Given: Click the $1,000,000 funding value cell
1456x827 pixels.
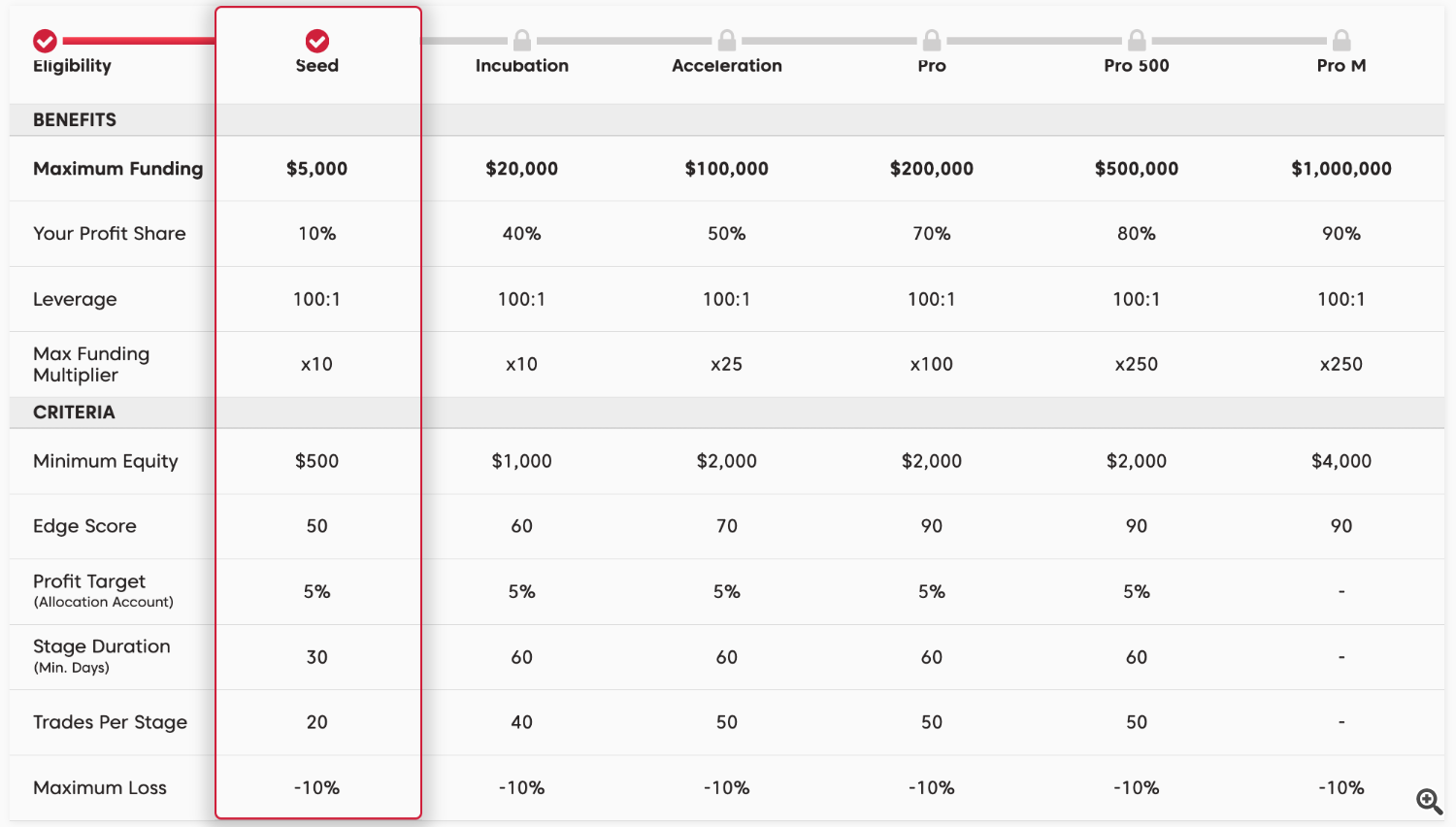Looking at the screenshot, I should point(1340,168).
